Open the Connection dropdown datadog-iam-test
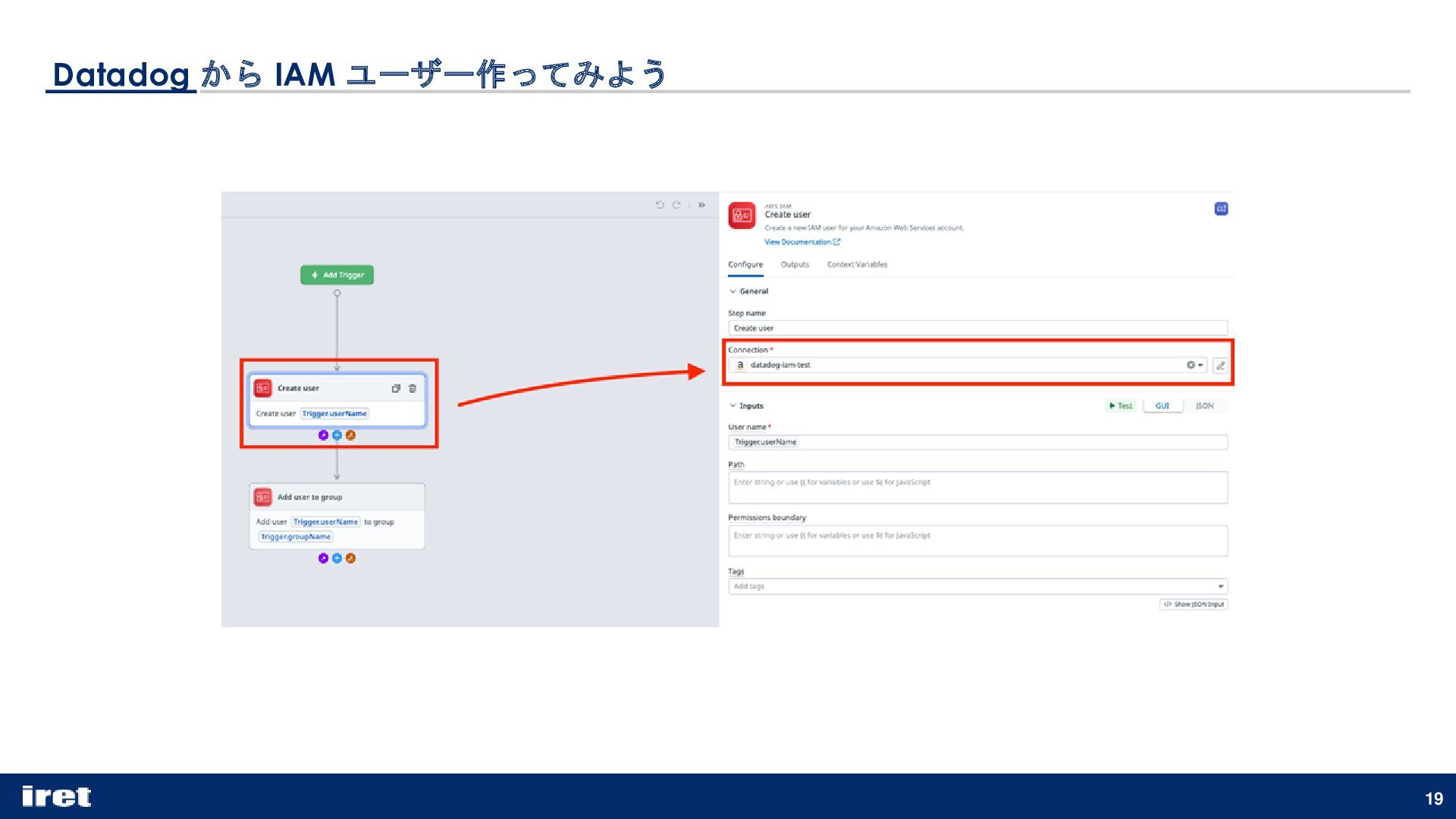Screen dimensions: 1456x819 click(968, 366)
